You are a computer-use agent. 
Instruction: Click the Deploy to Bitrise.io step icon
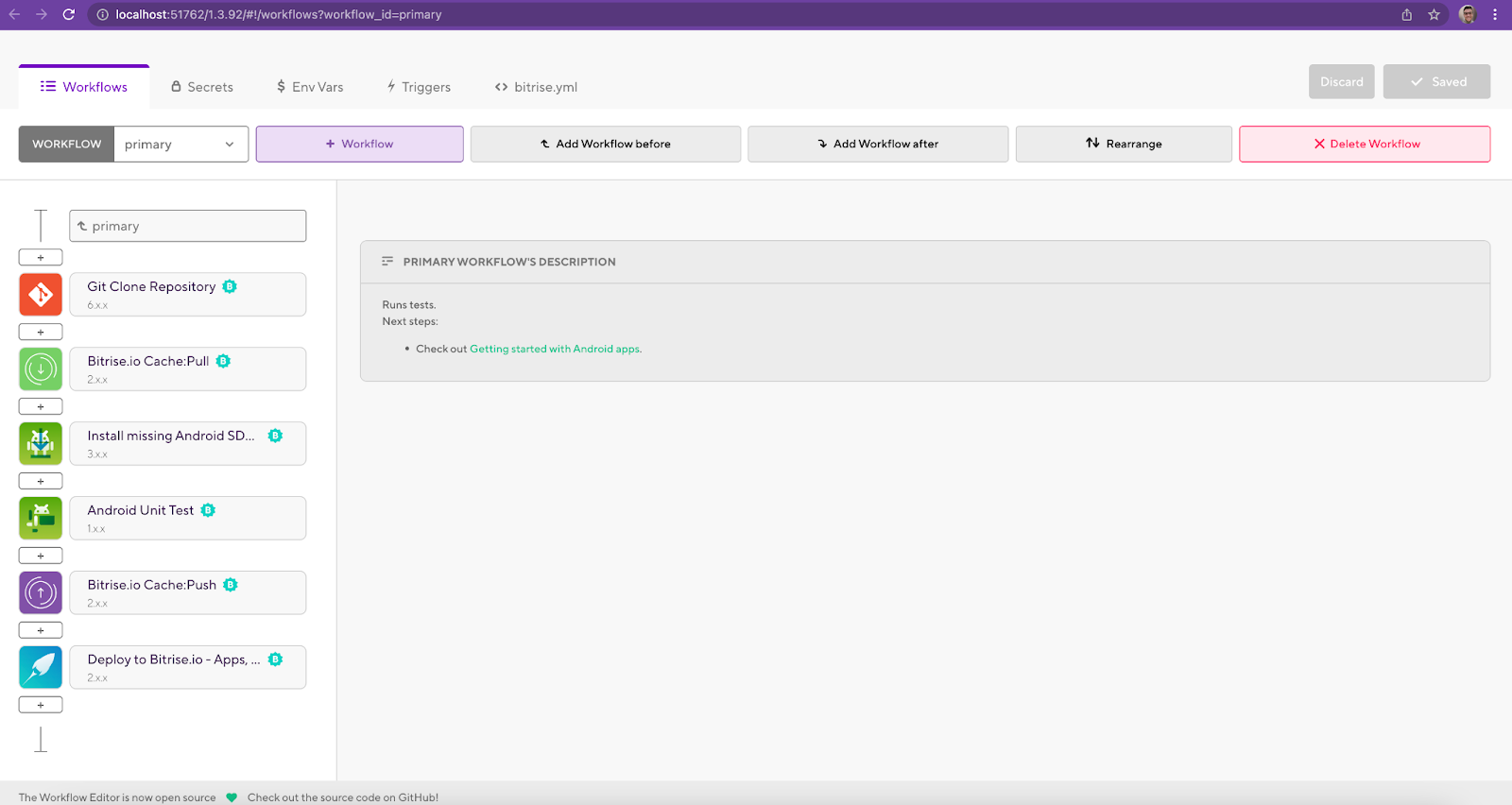tap(41, 668)
